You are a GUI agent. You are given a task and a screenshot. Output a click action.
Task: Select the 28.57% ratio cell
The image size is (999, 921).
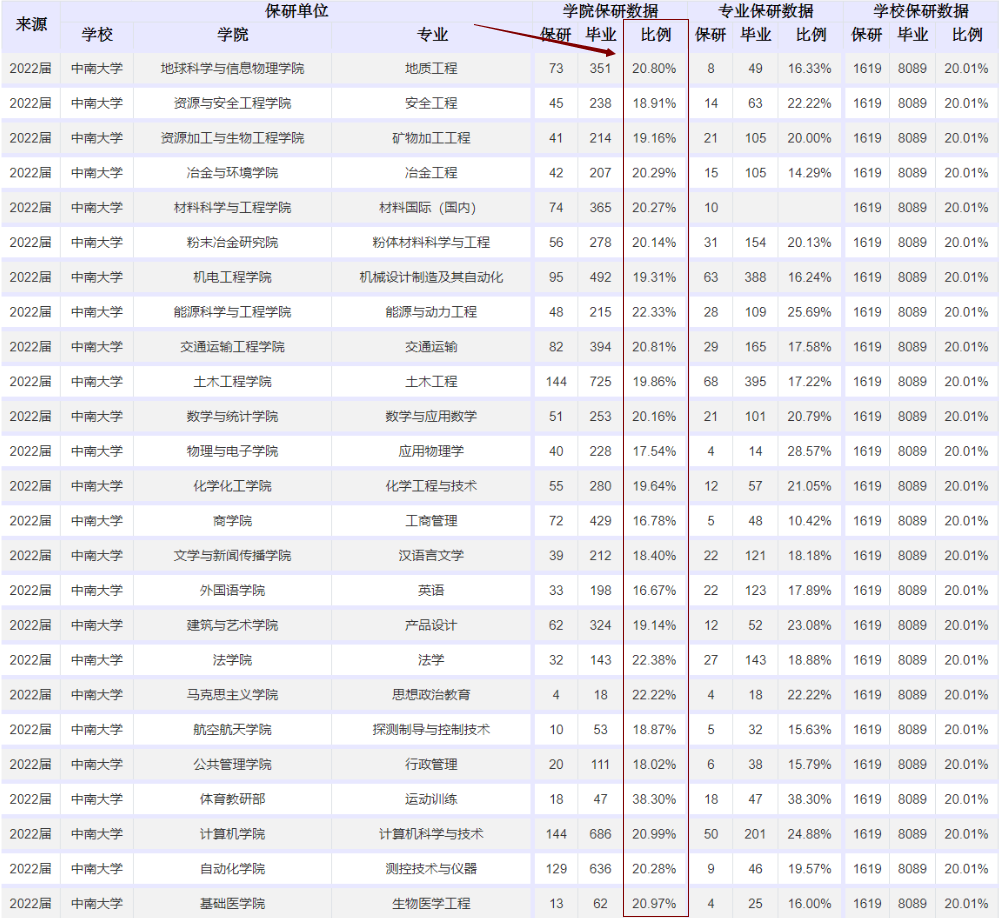(x=809, y=451)
